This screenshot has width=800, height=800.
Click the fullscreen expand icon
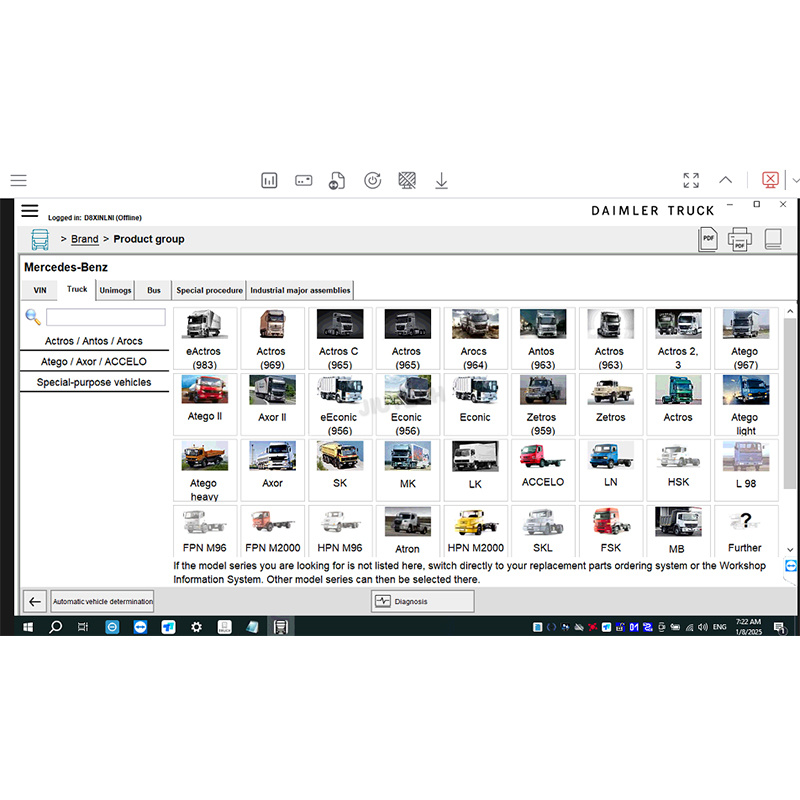coord(691,180)
